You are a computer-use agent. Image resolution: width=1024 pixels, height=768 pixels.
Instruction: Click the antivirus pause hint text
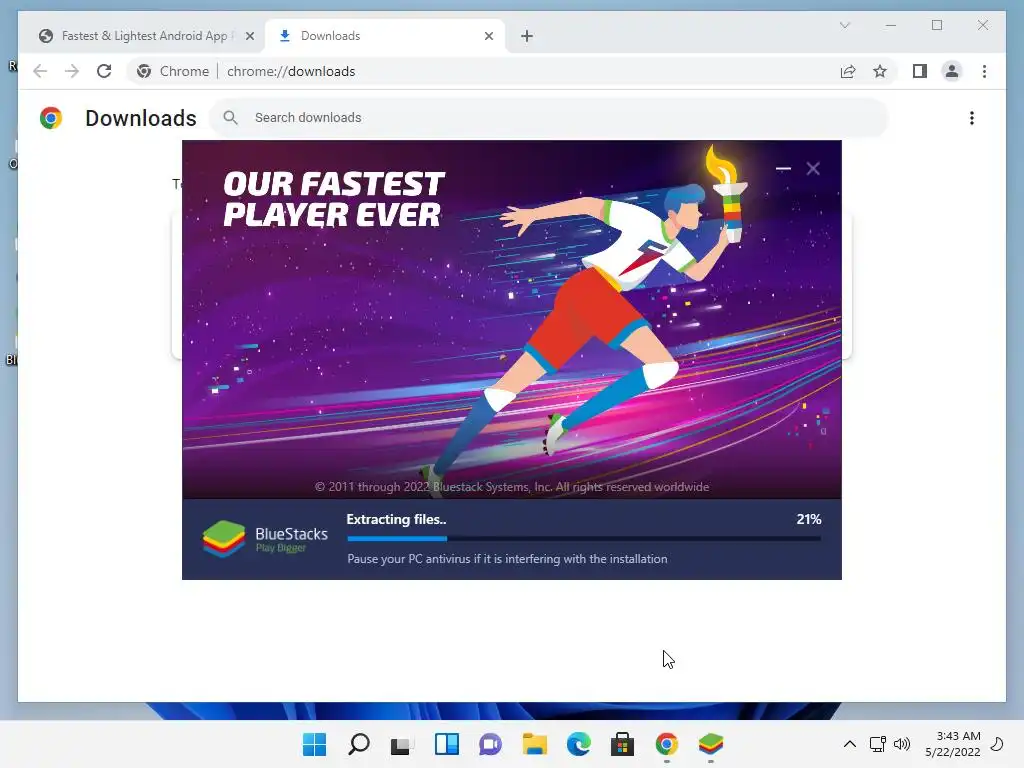click(x=507, y=559)
